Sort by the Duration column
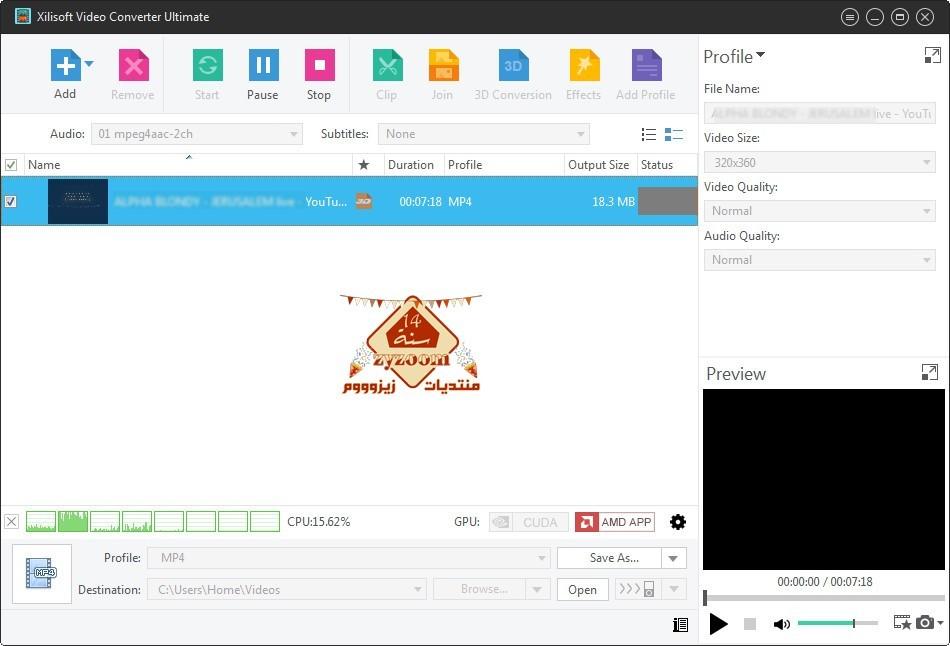Screen dimensions: 950x646 pyautogui.click(x=414, y=165)
